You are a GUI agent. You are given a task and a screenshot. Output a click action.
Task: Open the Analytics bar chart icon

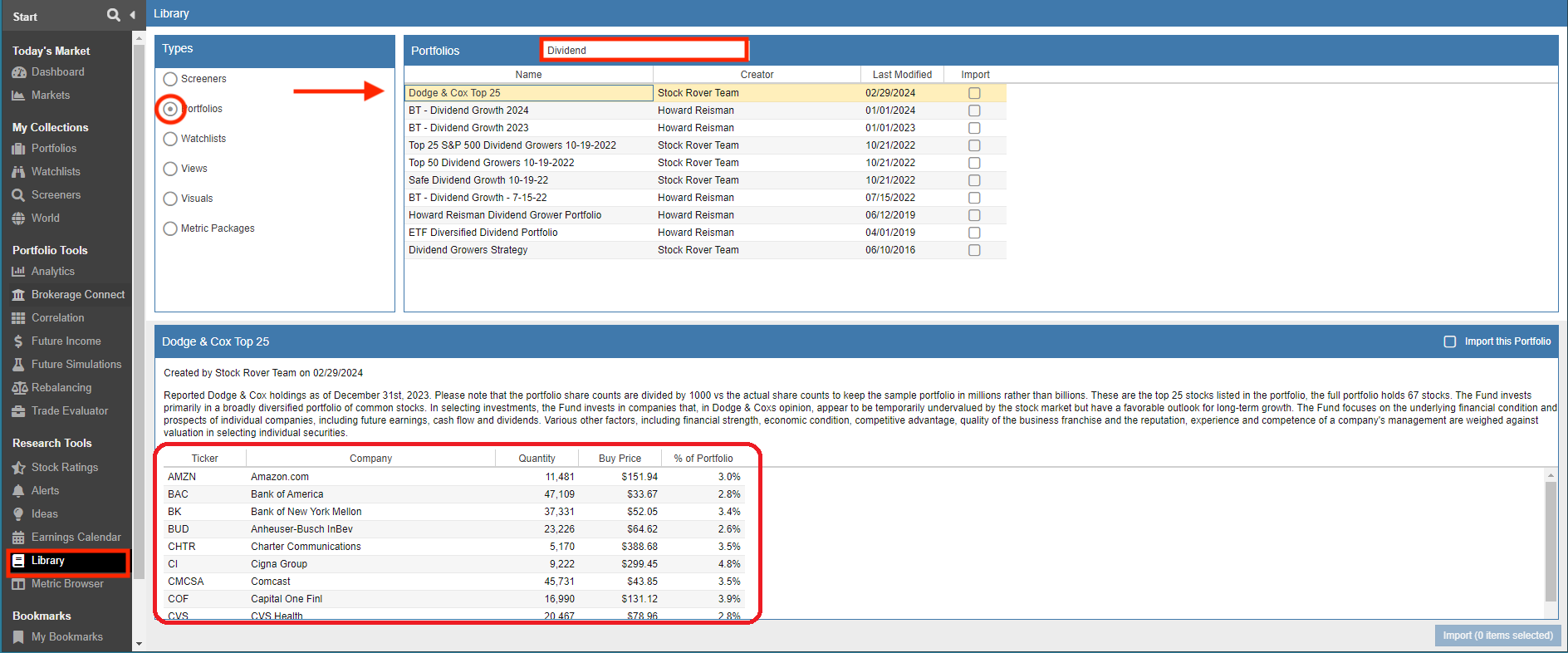pos(18,272)
